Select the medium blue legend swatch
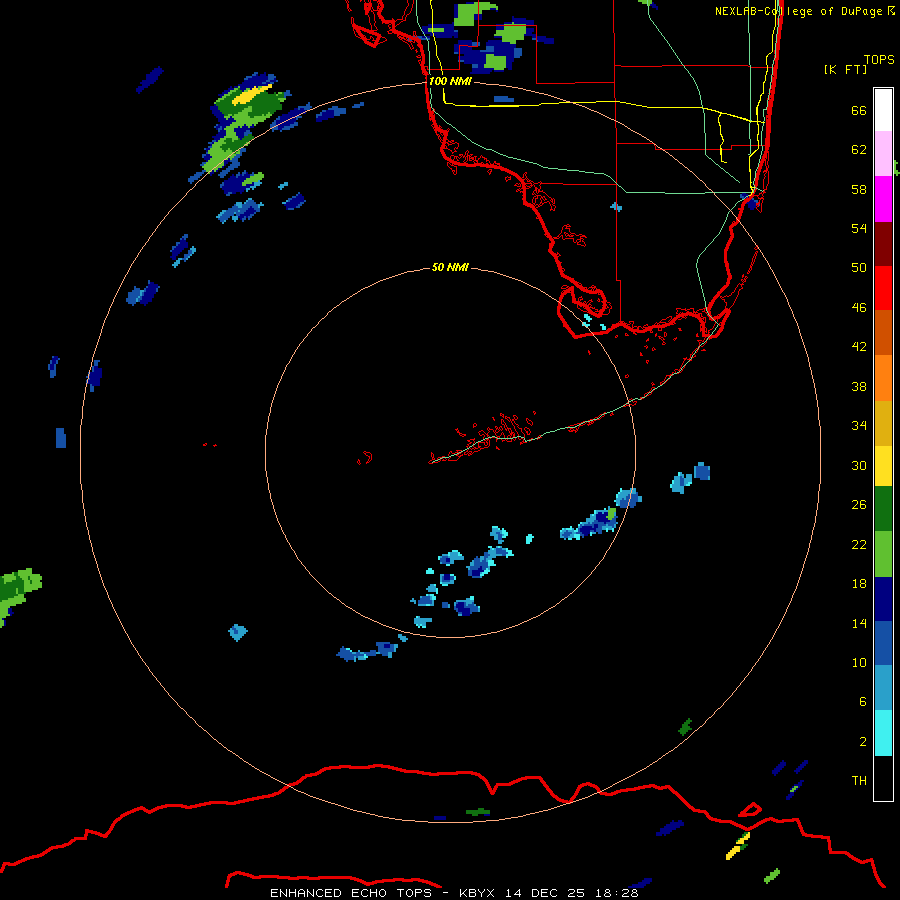This screenshot has height=900, width=900. pyautogui.click(x=883, y=643)
